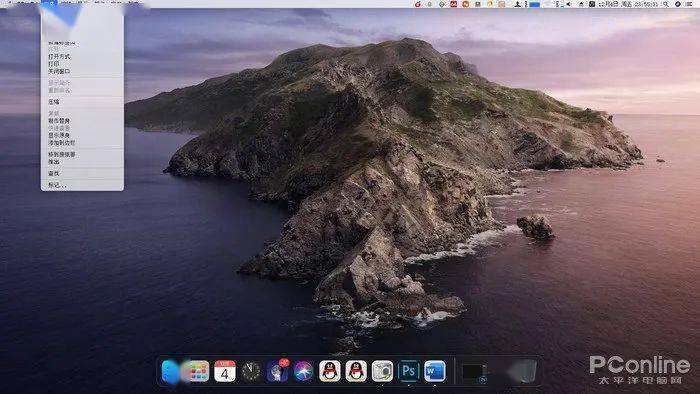Open the QQ icon right of Siri
Image resolution: width=700 pixels, height=394 pixels.
[330, 371]
